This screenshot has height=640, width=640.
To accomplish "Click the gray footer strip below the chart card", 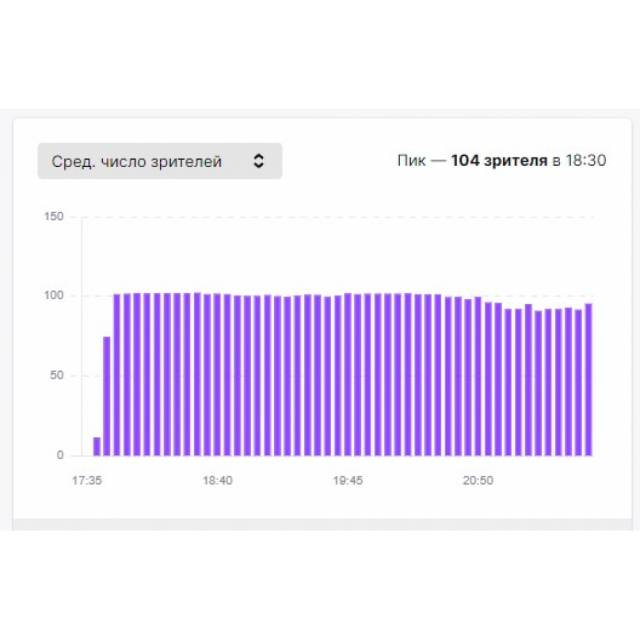I will pyautogui.click(x=322, y=524).
